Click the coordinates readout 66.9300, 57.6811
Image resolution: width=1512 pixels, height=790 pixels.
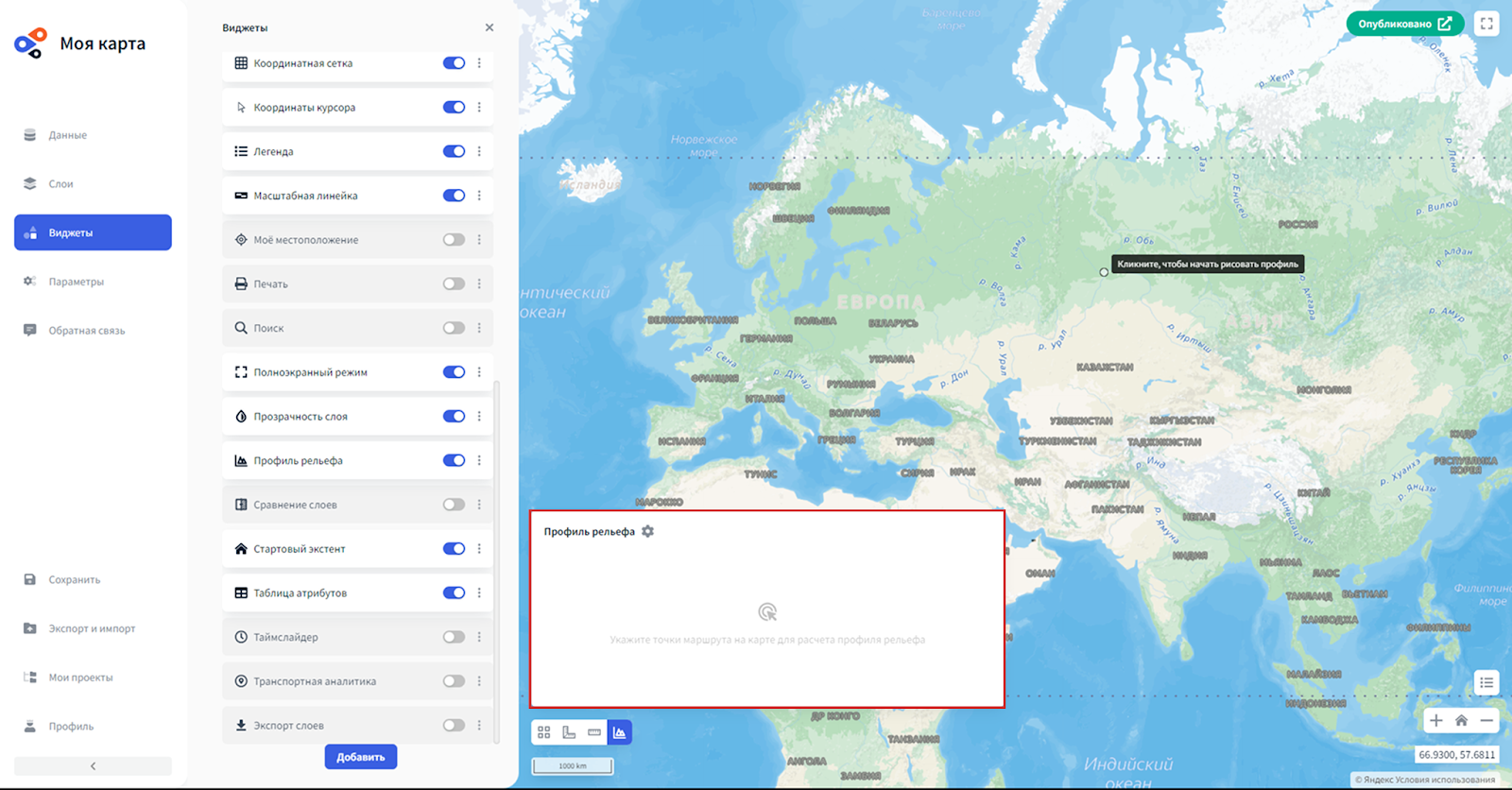[1457, 755]
